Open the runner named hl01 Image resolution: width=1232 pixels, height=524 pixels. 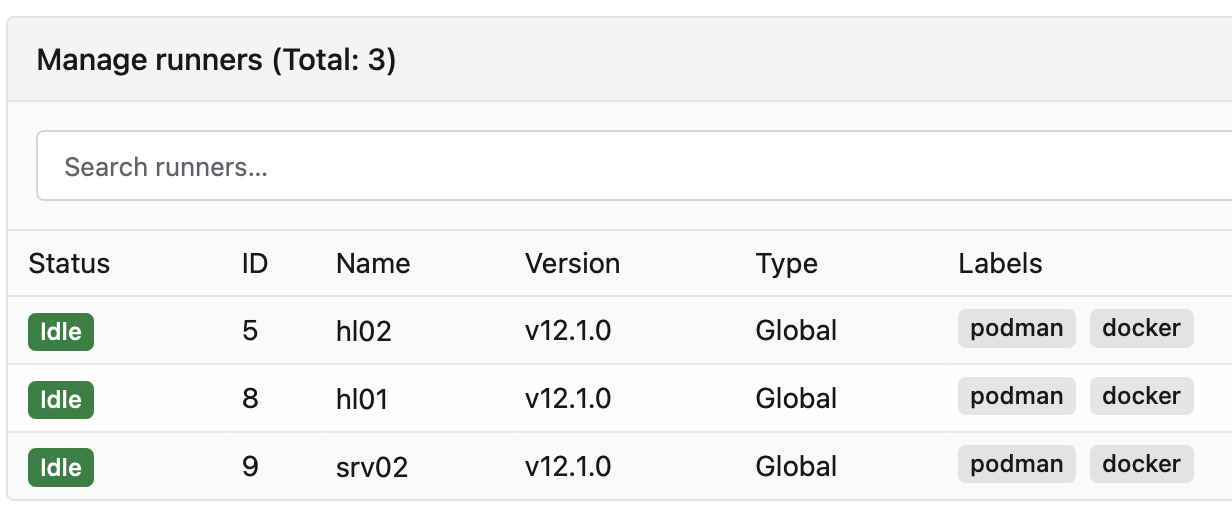[362, 399]
